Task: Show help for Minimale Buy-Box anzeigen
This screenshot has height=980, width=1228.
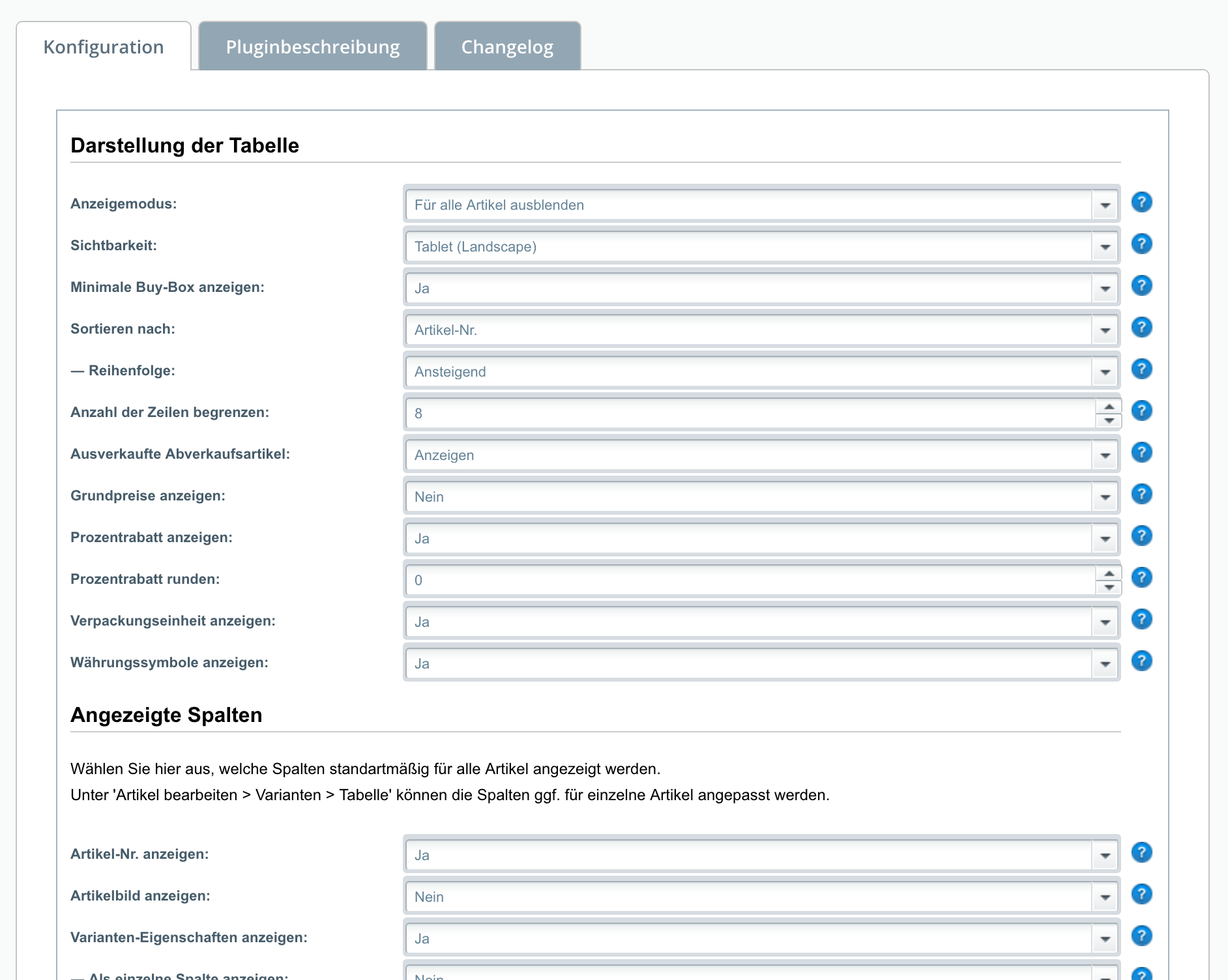Action: (1141, 285)
